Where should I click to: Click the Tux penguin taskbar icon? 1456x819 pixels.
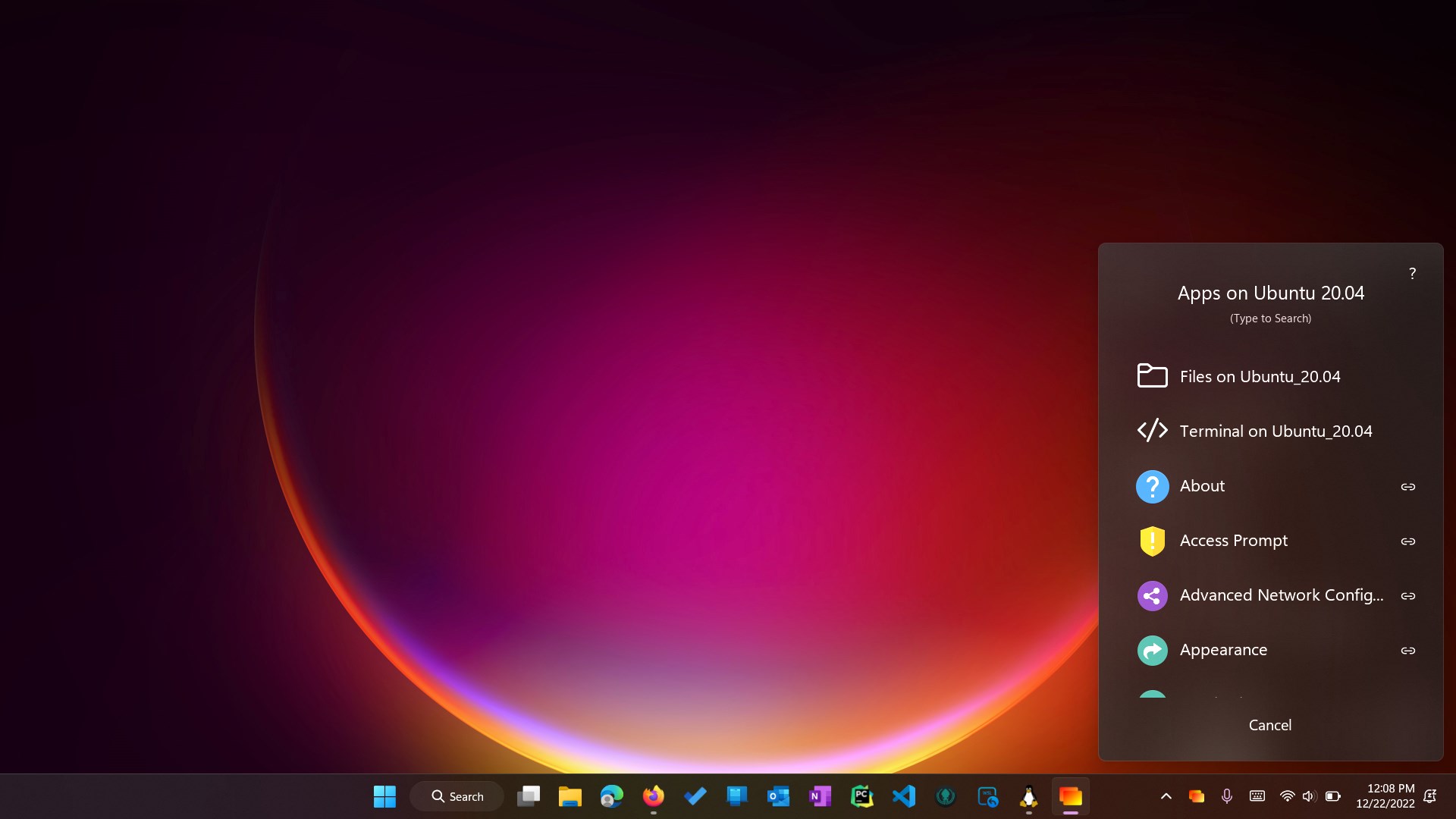[x=1028, y=796]
